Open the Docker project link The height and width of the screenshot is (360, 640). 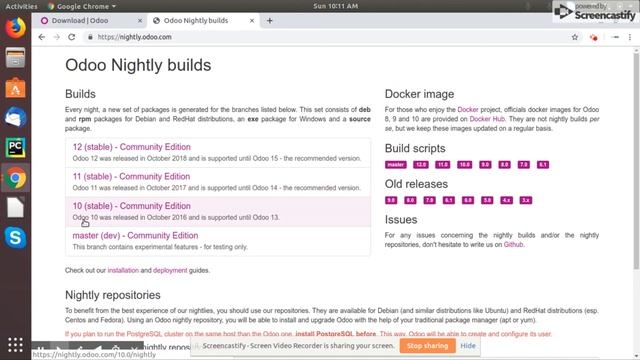(x=468, y=109)
